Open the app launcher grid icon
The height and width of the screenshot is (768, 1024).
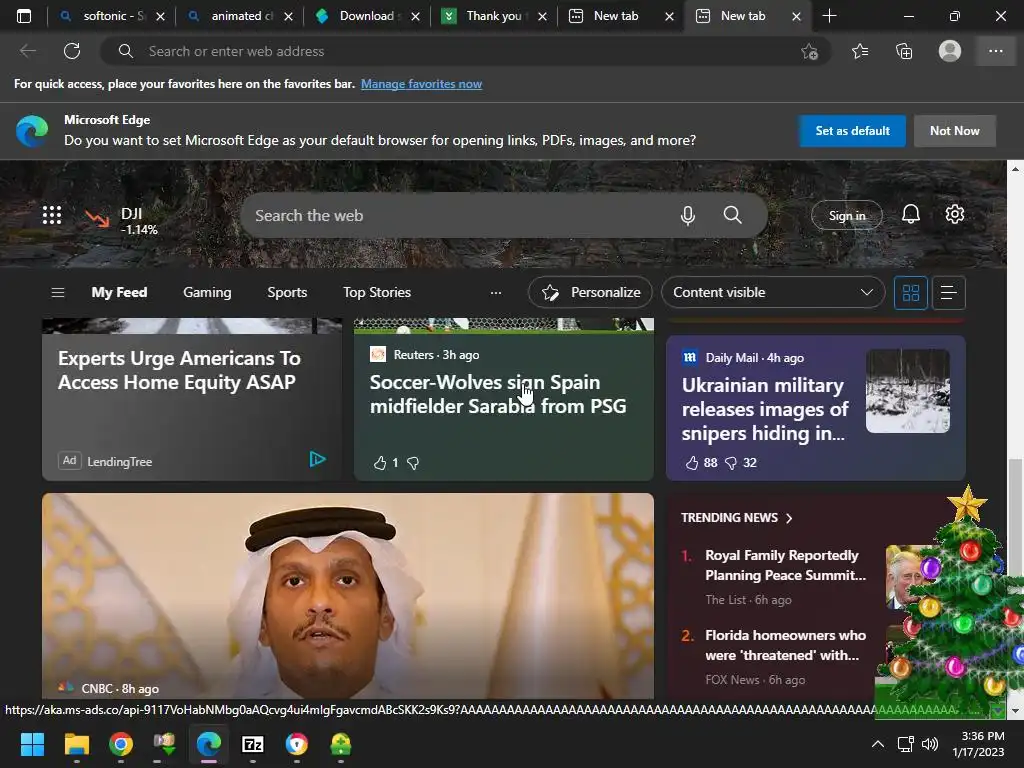pos(52,215)
